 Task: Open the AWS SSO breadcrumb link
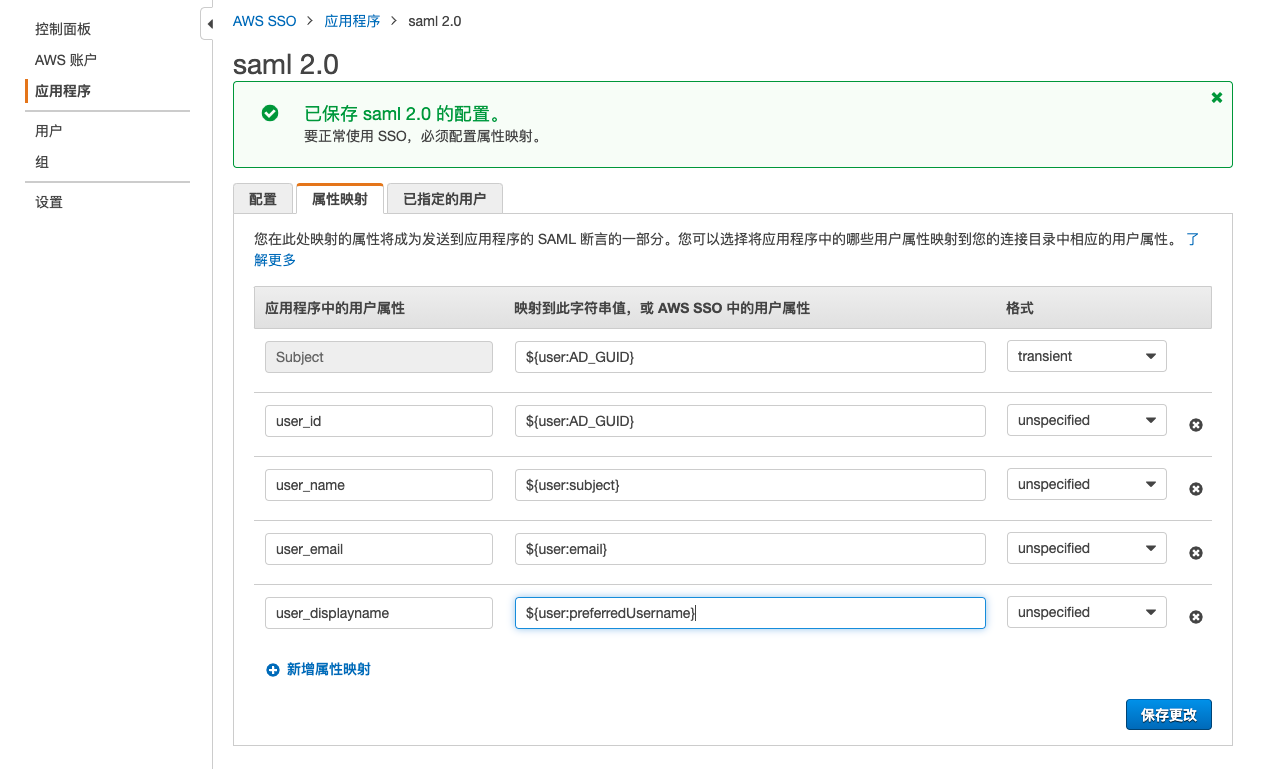point(264,21)
